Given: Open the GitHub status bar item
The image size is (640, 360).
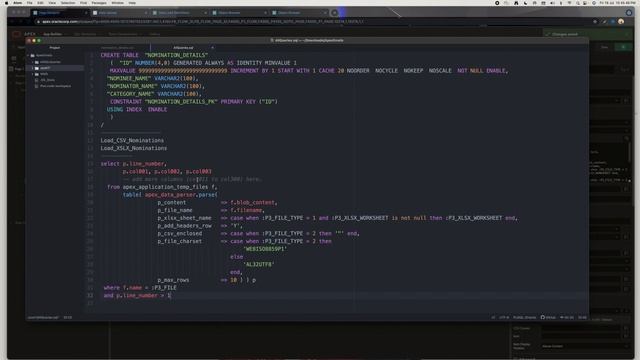Looking at the screenshot, I should point(548,317).
